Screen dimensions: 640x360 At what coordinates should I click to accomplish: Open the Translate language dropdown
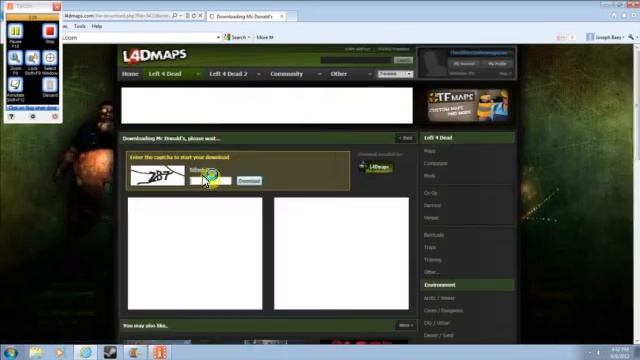[x=395, y=74]
